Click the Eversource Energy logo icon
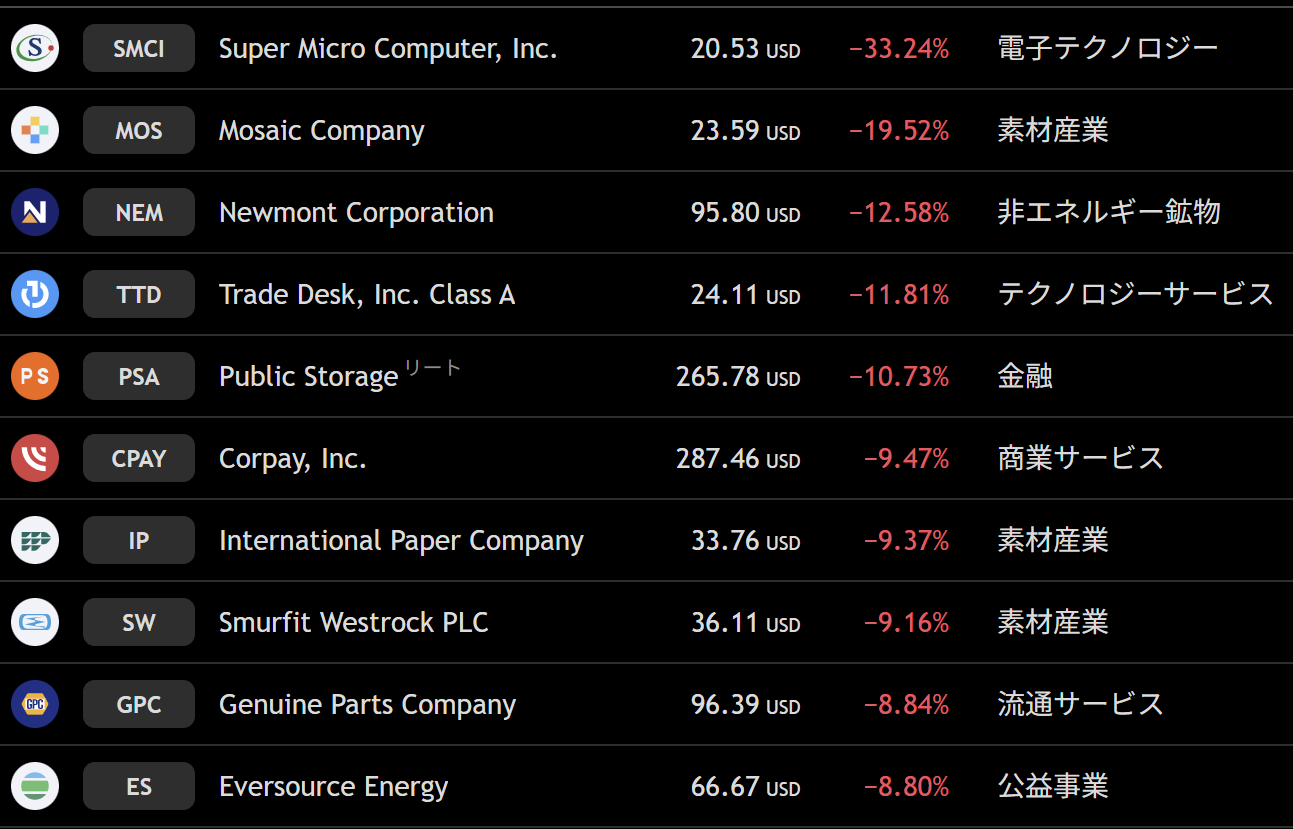The width and height of the screenshot is (1293, 829). tap(35, 786)
